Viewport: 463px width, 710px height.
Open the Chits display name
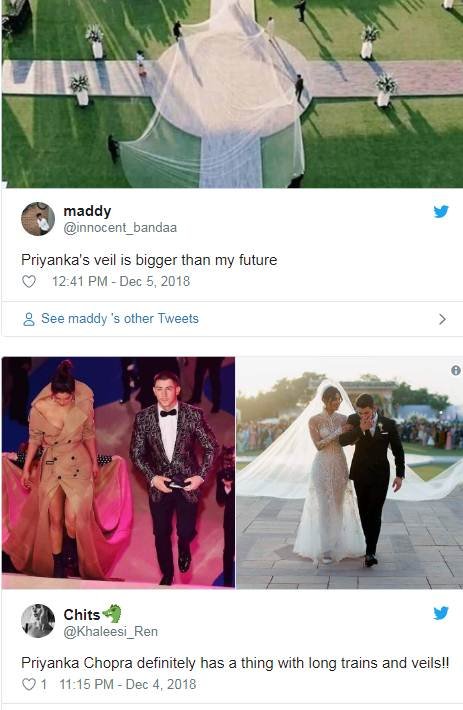[81, 614]
